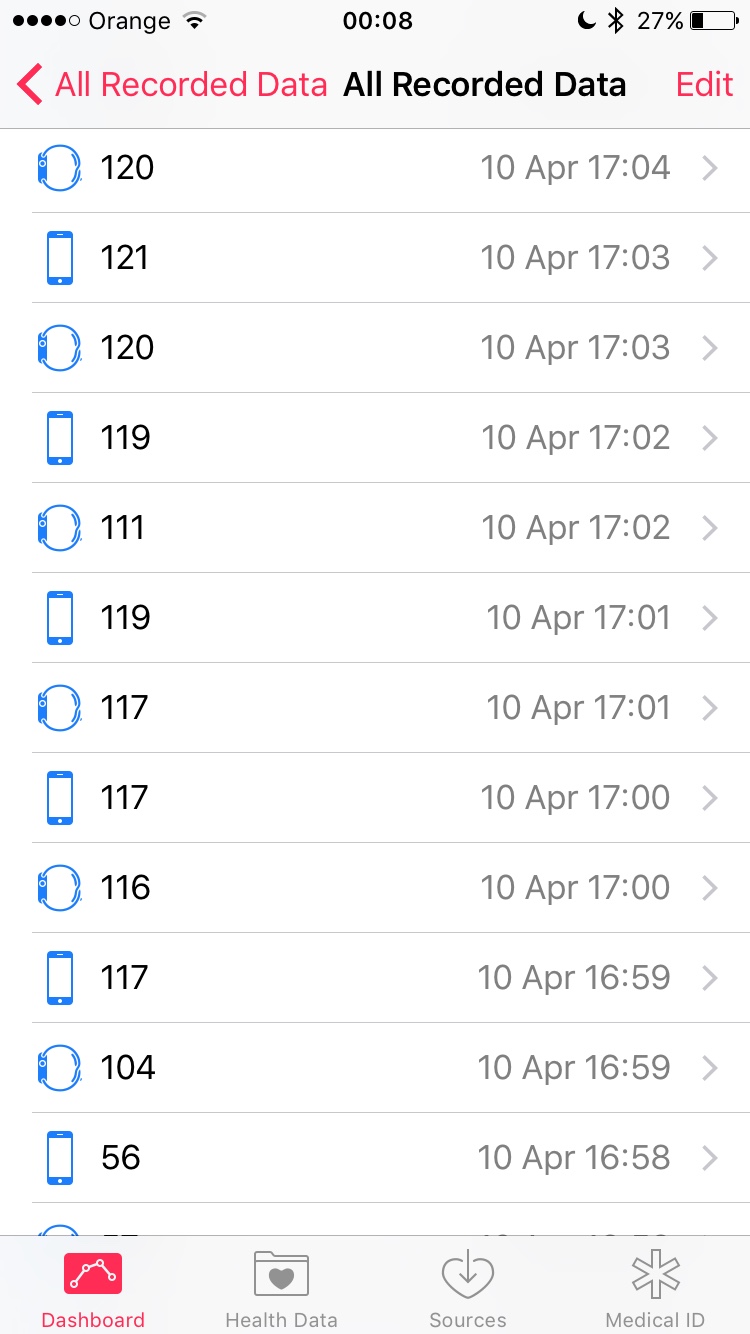Viewport: 750px width, 1334px height.
Task: Open the Health Data folder icon
Action: pos(281,1274)
